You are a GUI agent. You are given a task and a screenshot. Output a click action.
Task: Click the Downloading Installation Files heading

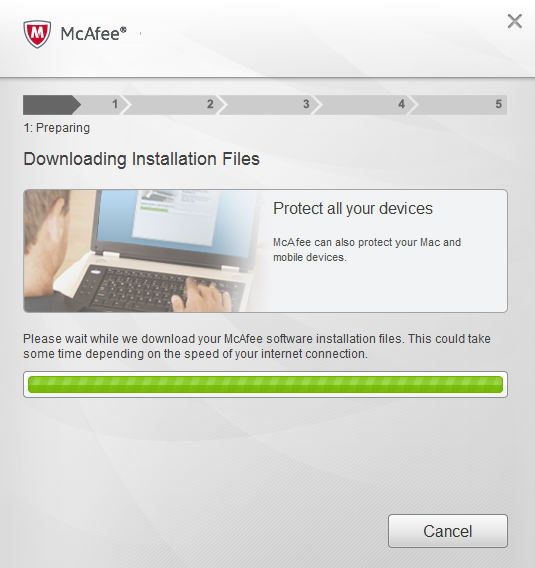(141, 159)
